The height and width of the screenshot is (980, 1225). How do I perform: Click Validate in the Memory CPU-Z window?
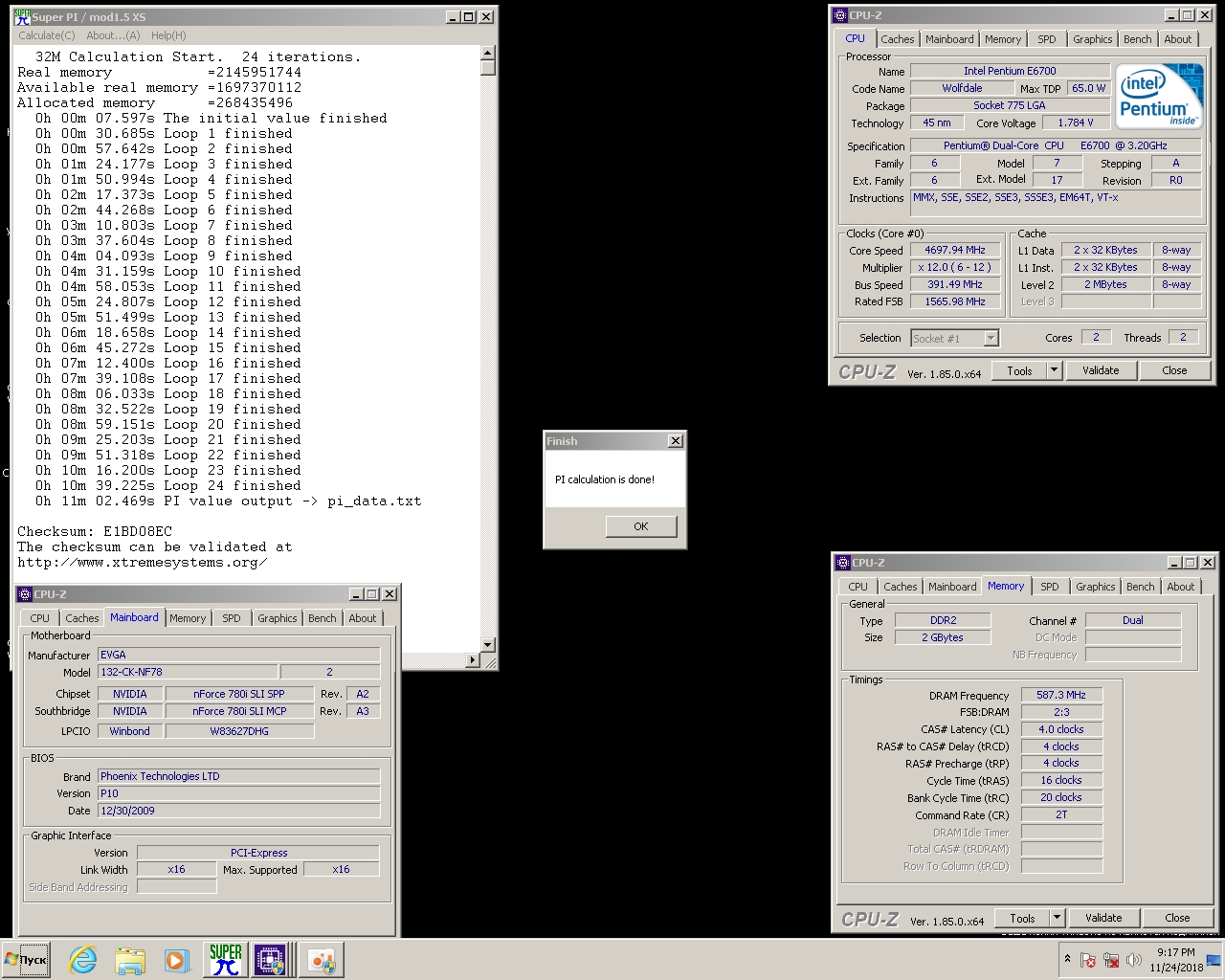click(1103, 918)
